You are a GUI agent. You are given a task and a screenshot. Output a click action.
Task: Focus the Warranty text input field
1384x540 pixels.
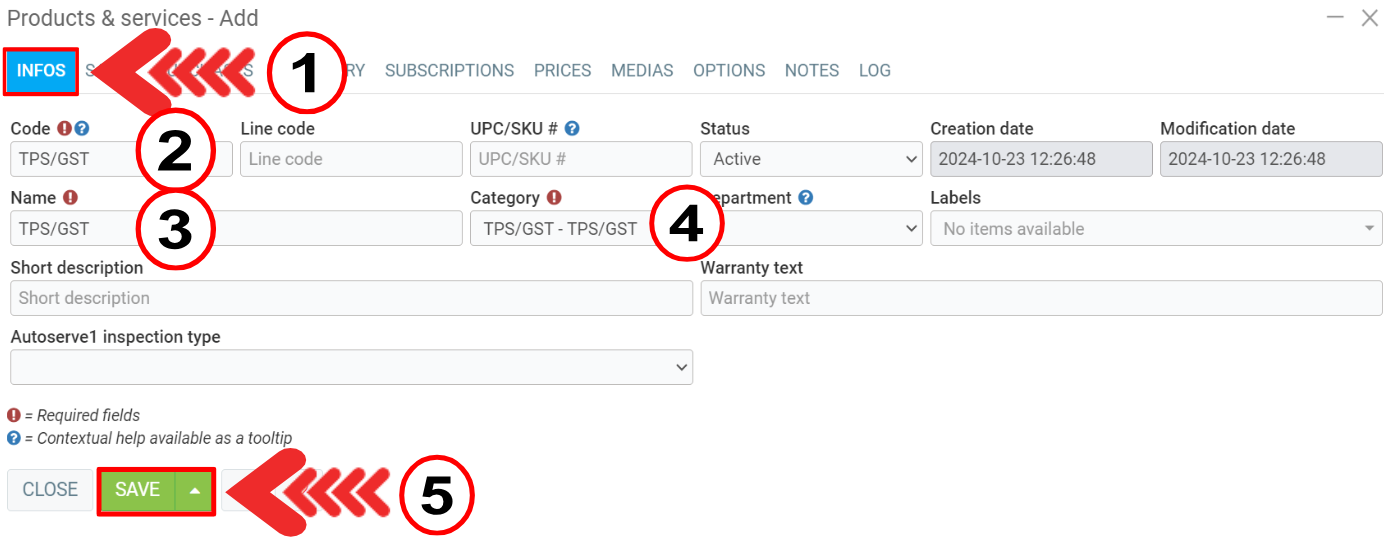coord(1041,298)
